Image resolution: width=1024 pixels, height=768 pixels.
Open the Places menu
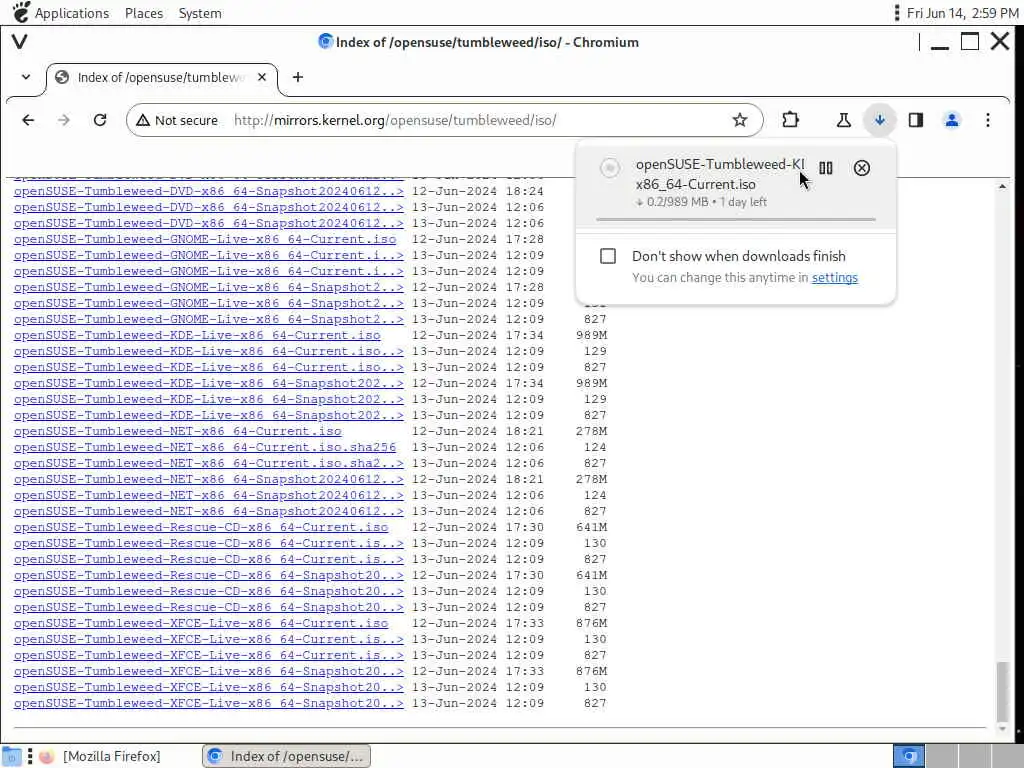(x=144, y=13)
